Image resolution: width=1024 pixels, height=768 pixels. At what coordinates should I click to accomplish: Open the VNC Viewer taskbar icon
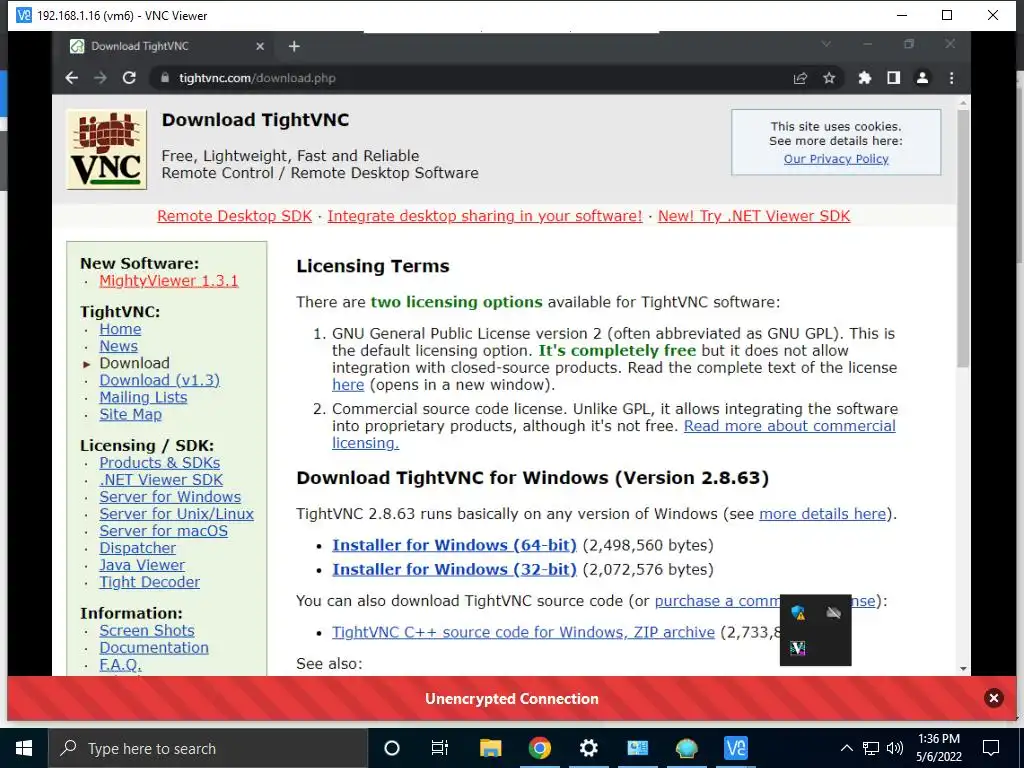736,748
